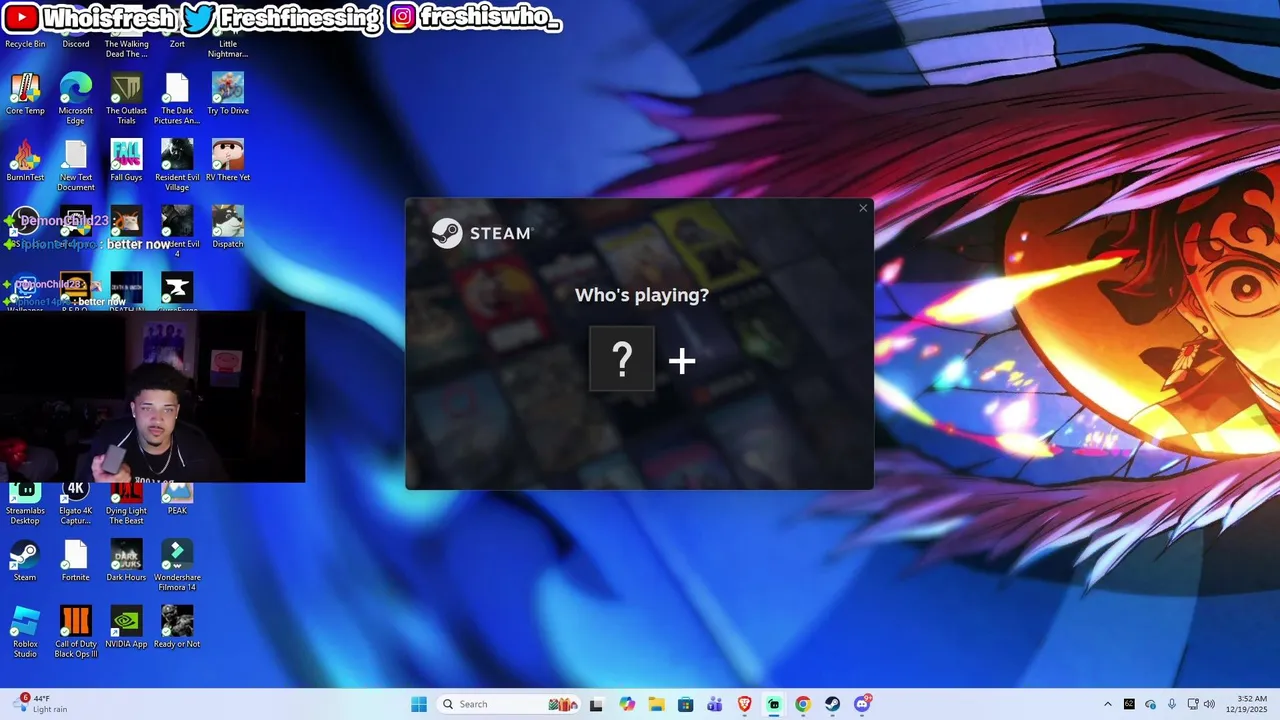Screen dimensions: 1280x720
Task: Open Microsoft Teams in the taskbar
Action: point(715,704)
